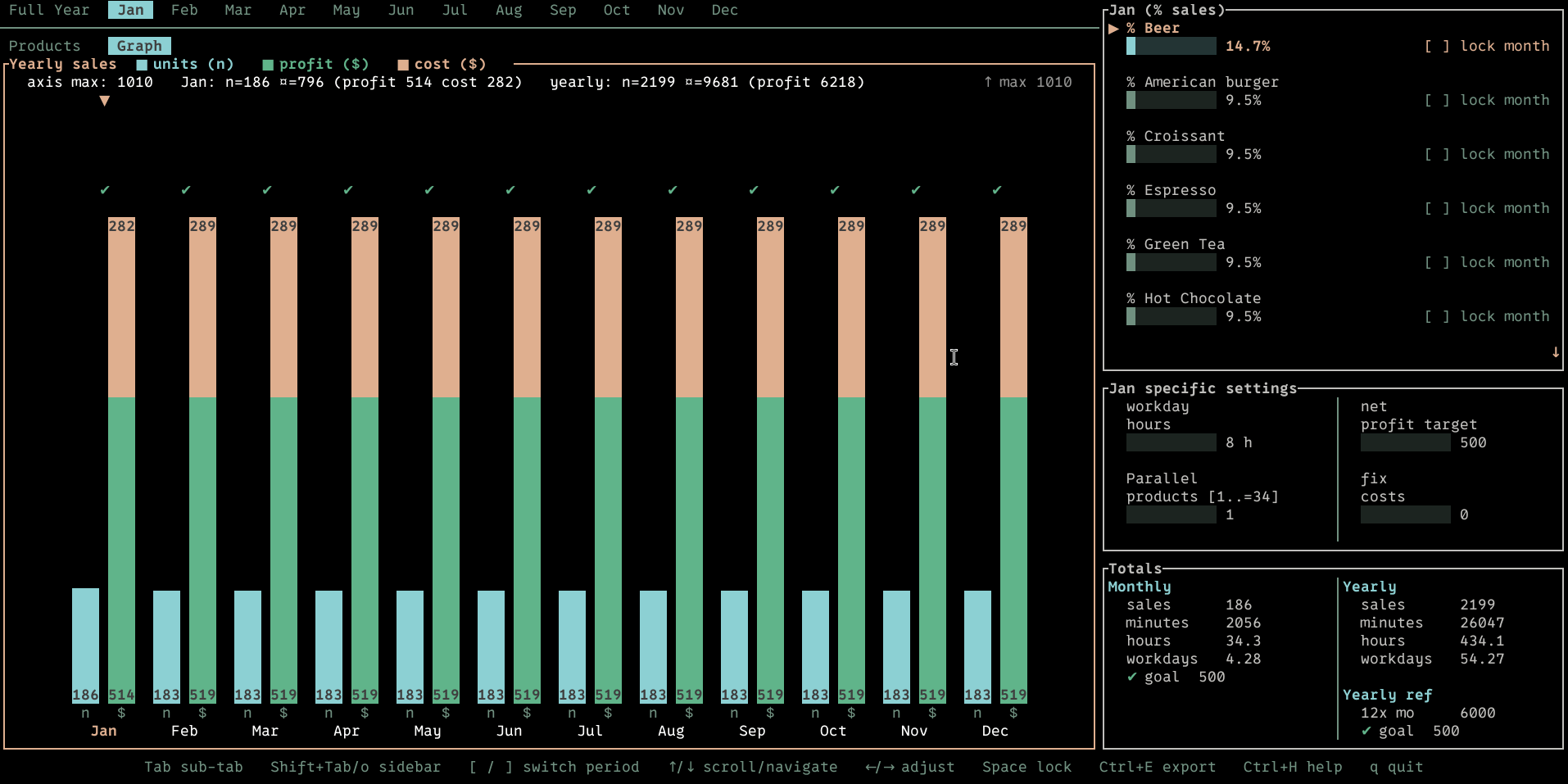
Task: Click the Beer row selection arrow
Action: [1113, 29]
